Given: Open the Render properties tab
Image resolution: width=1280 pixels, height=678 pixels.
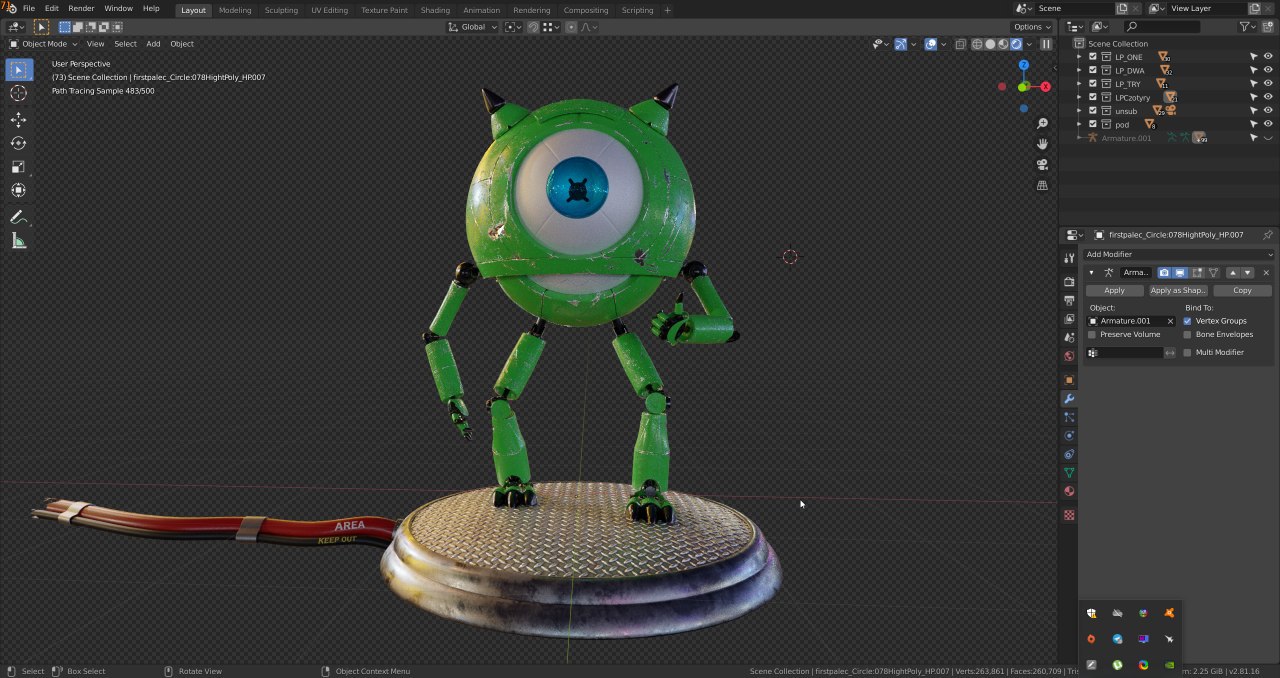Looking at the screenshot, I should [x=1069, y=282].
